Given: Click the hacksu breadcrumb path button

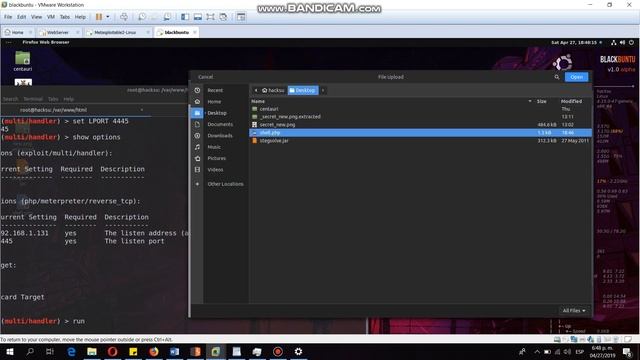Looking at the screenshot, I should [x=273, y=90].
